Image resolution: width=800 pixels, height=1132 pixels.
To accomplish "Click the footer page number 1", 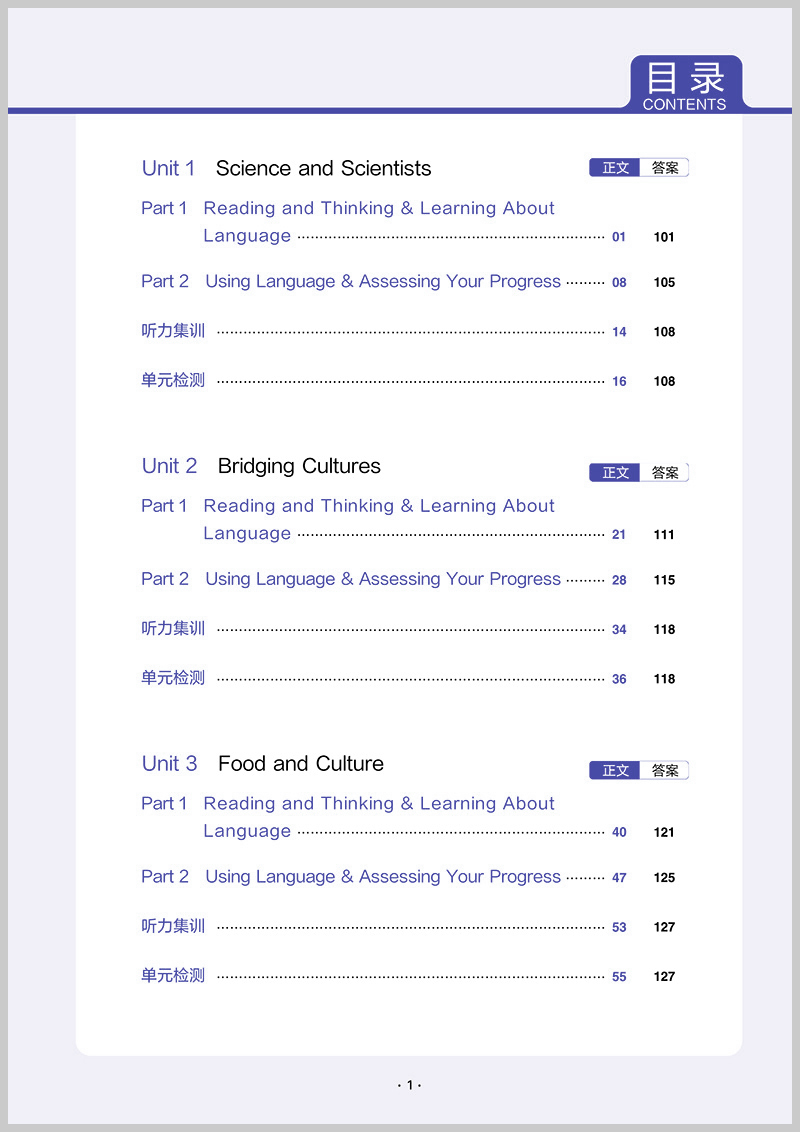I will (409, 1085).
